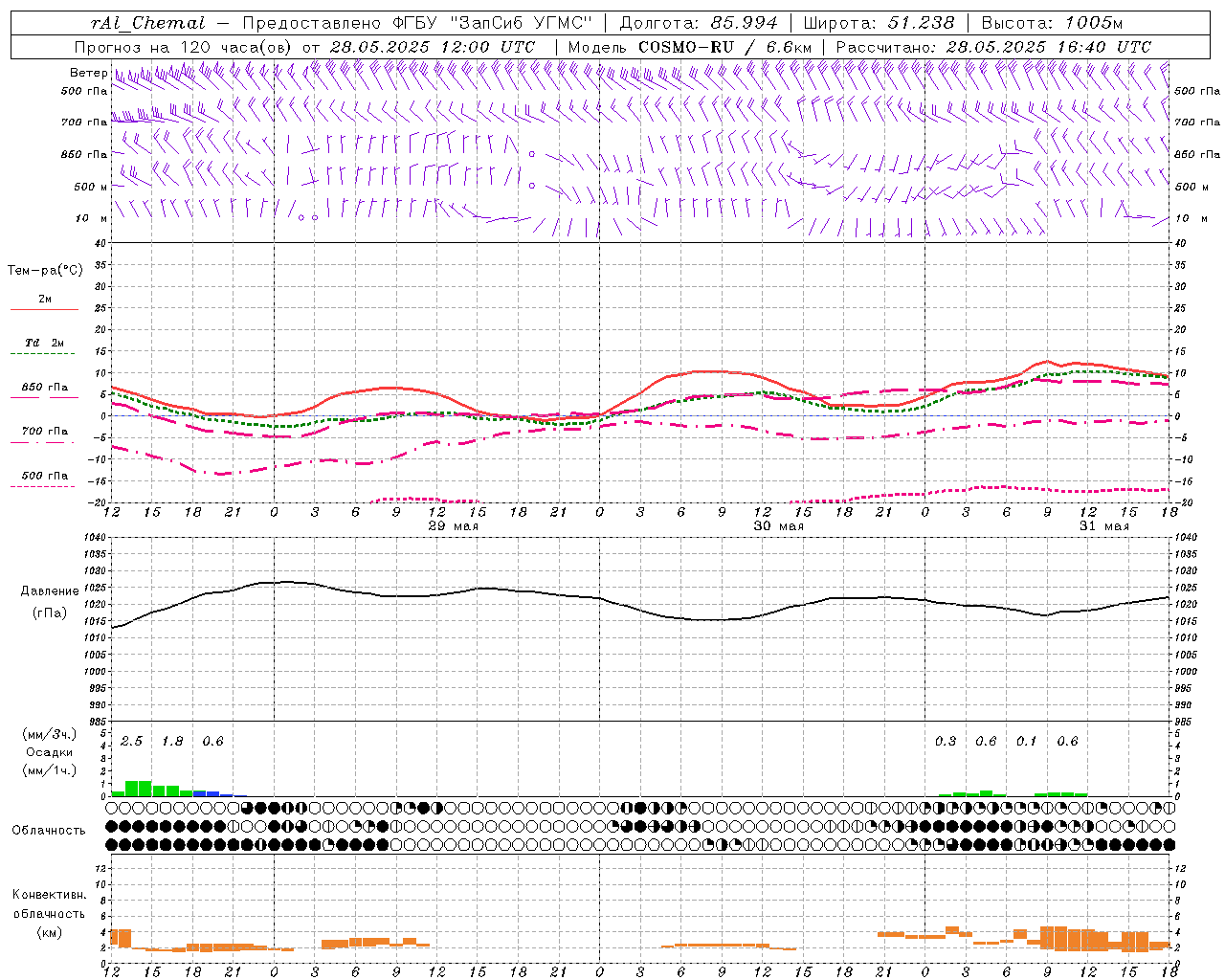
Task: Click the Ветер label of wind panel
Action: (88, 73)
